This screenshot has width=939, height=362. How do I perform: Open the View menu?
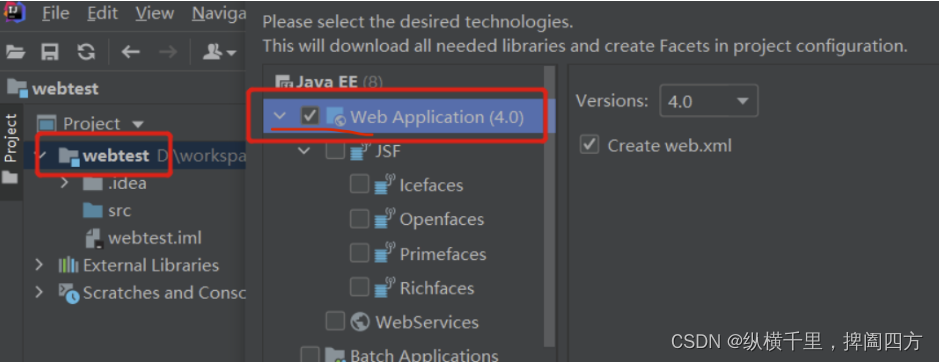tap(155, 14)
